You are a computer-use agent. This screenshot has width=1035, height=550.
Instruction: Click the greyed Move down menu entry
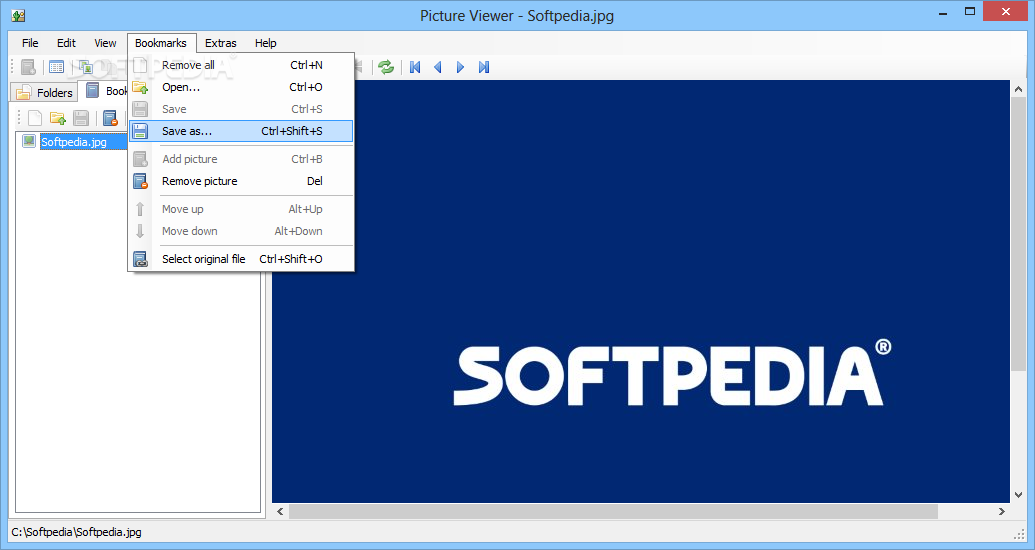click(241, 231)
